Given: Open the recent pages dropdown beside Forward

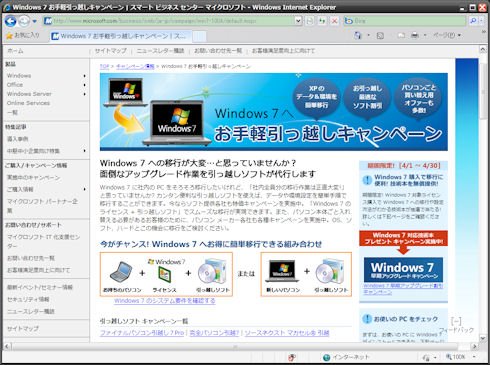Looking at the screenshot, I should tap(34, 21).
